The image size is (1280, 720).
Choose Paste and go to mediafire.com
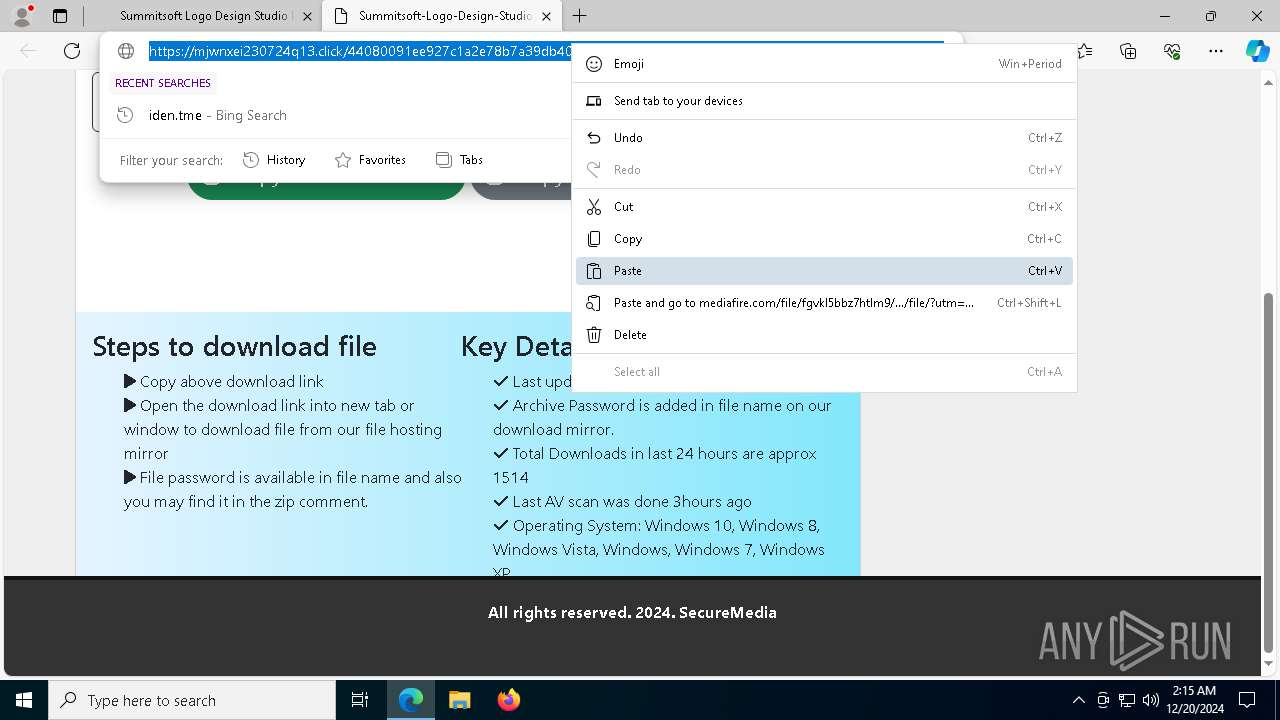824,303
